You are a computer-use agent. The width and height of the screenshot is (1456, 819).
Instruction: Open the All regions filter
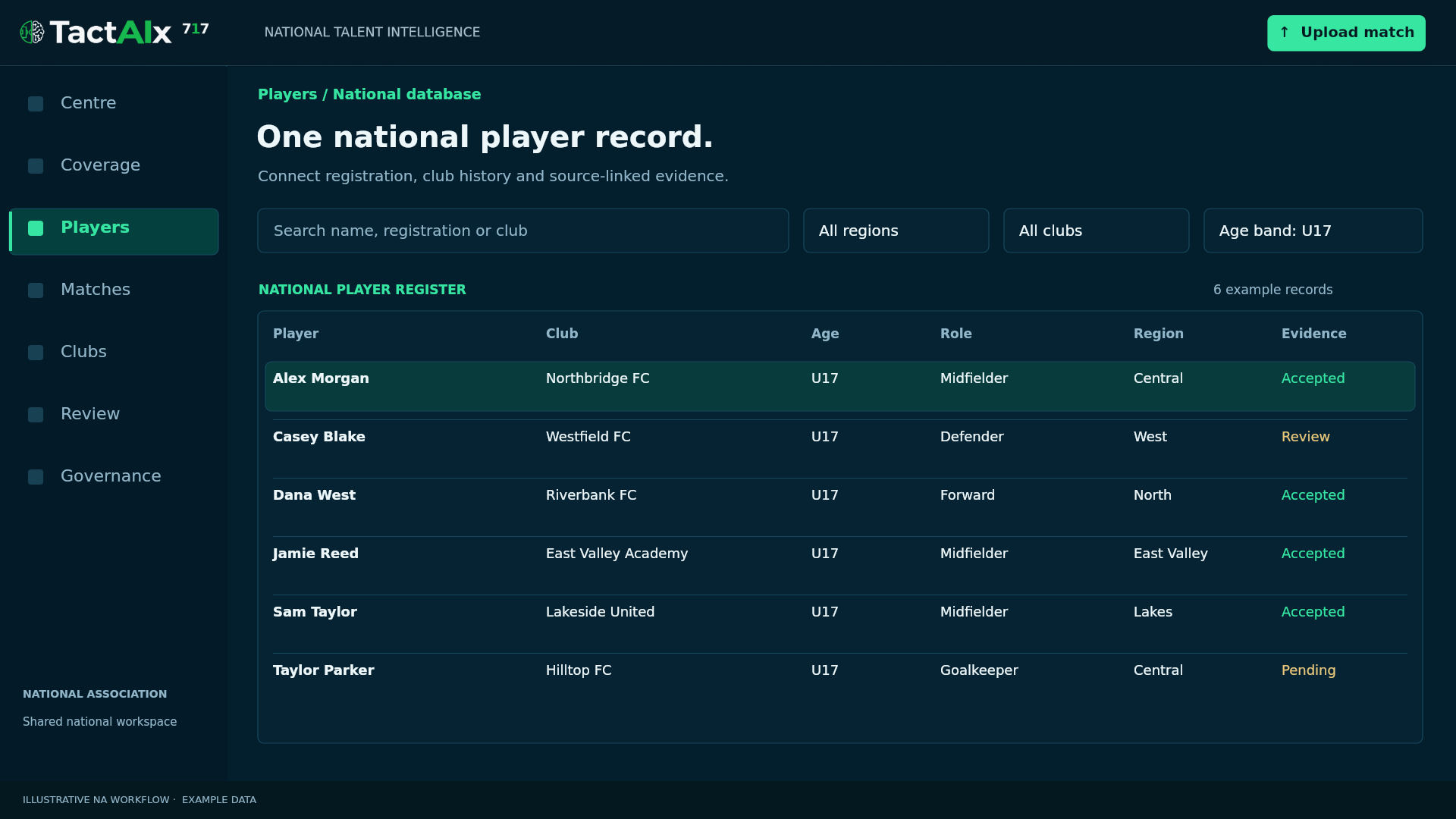(896, 231)
